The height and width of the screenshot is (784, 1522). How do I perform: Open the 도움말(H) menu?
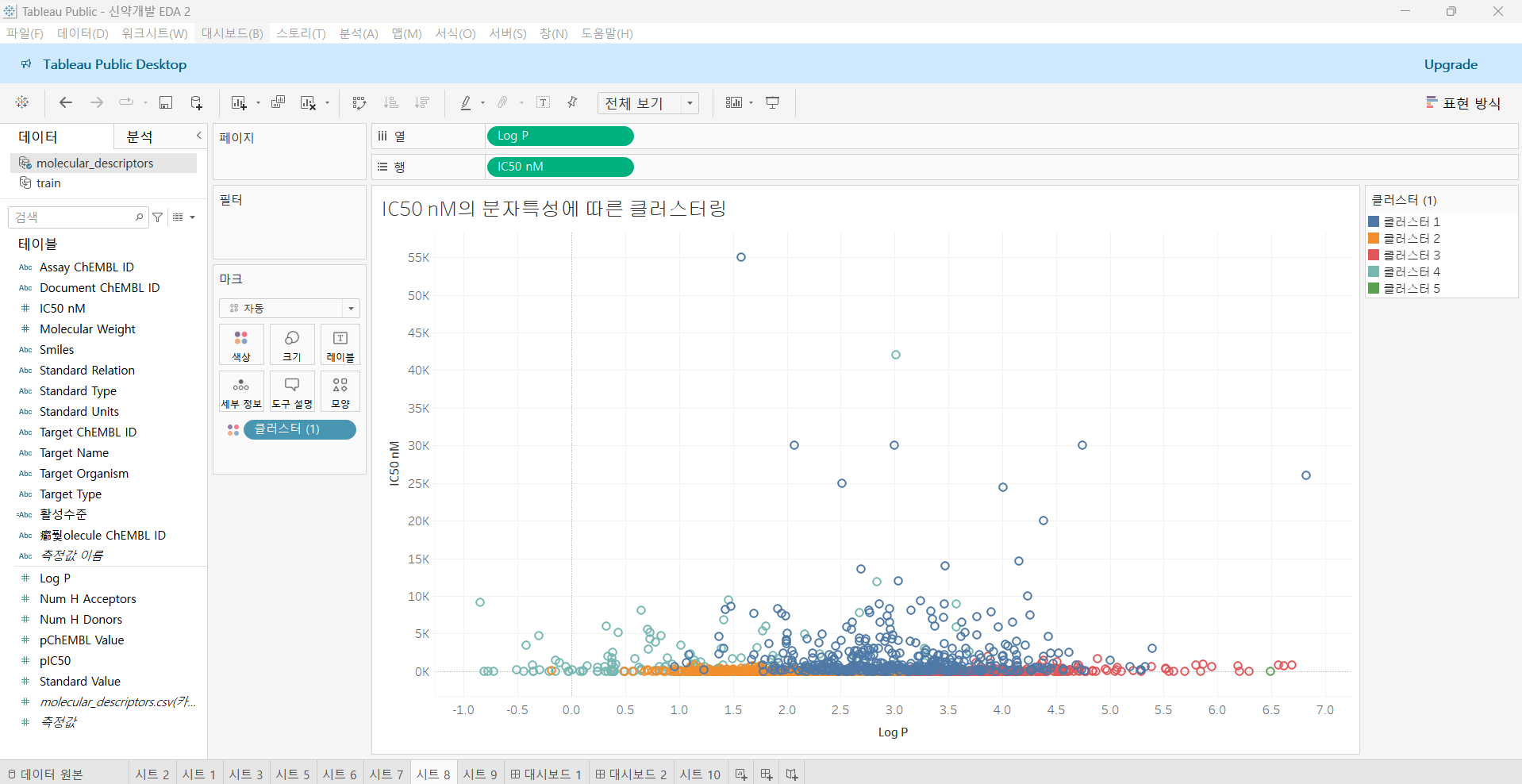point(607,33)
